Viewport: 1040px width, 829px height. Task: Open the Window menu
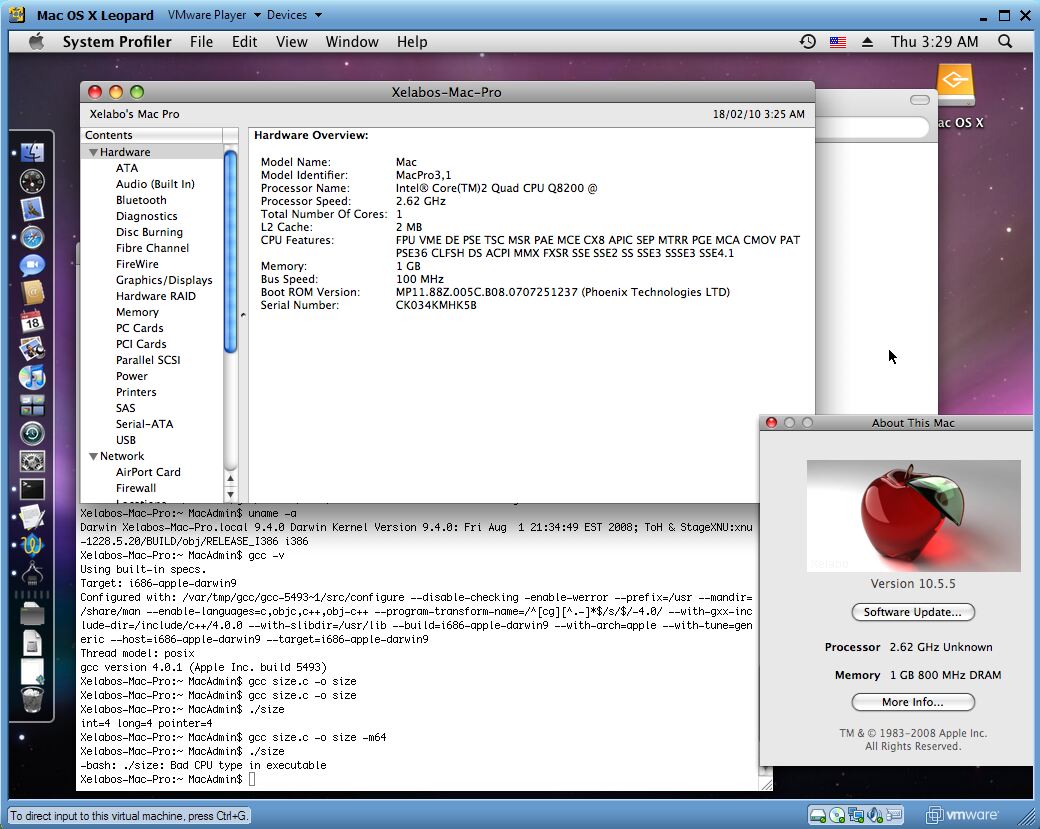(352, 42)
